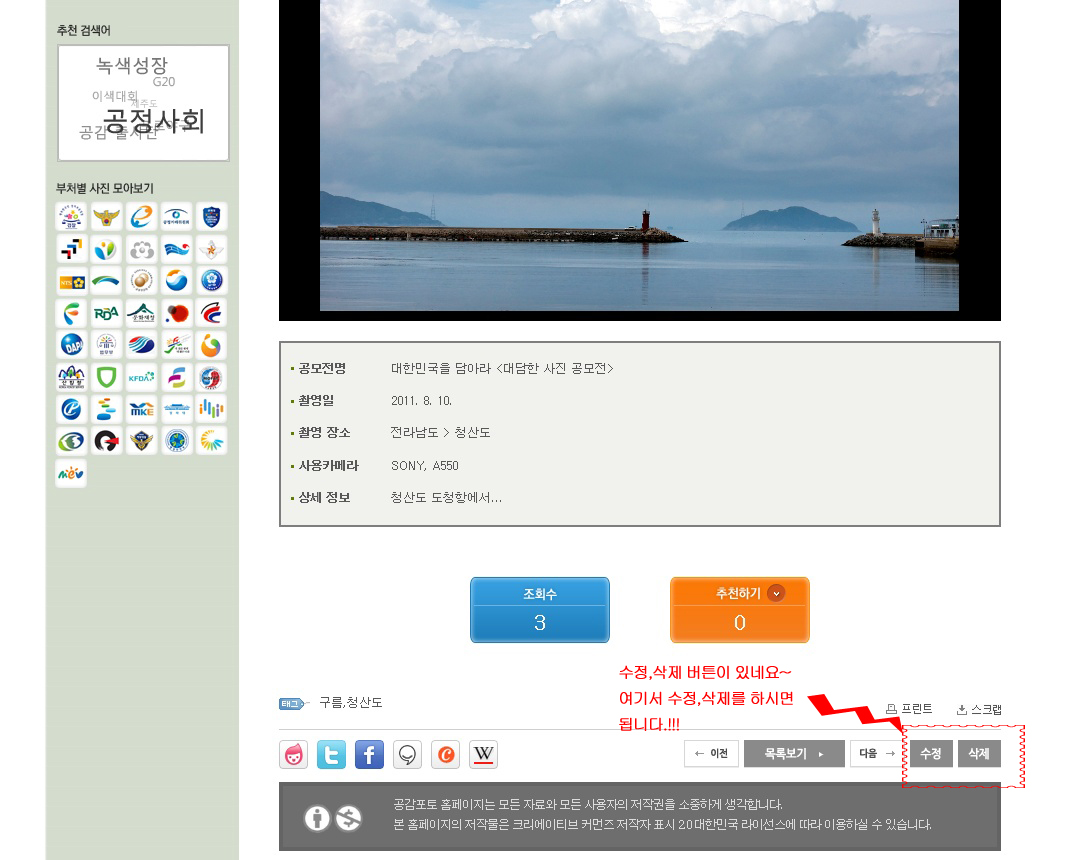Delete the post with 삭제 button

pos(979,753)
